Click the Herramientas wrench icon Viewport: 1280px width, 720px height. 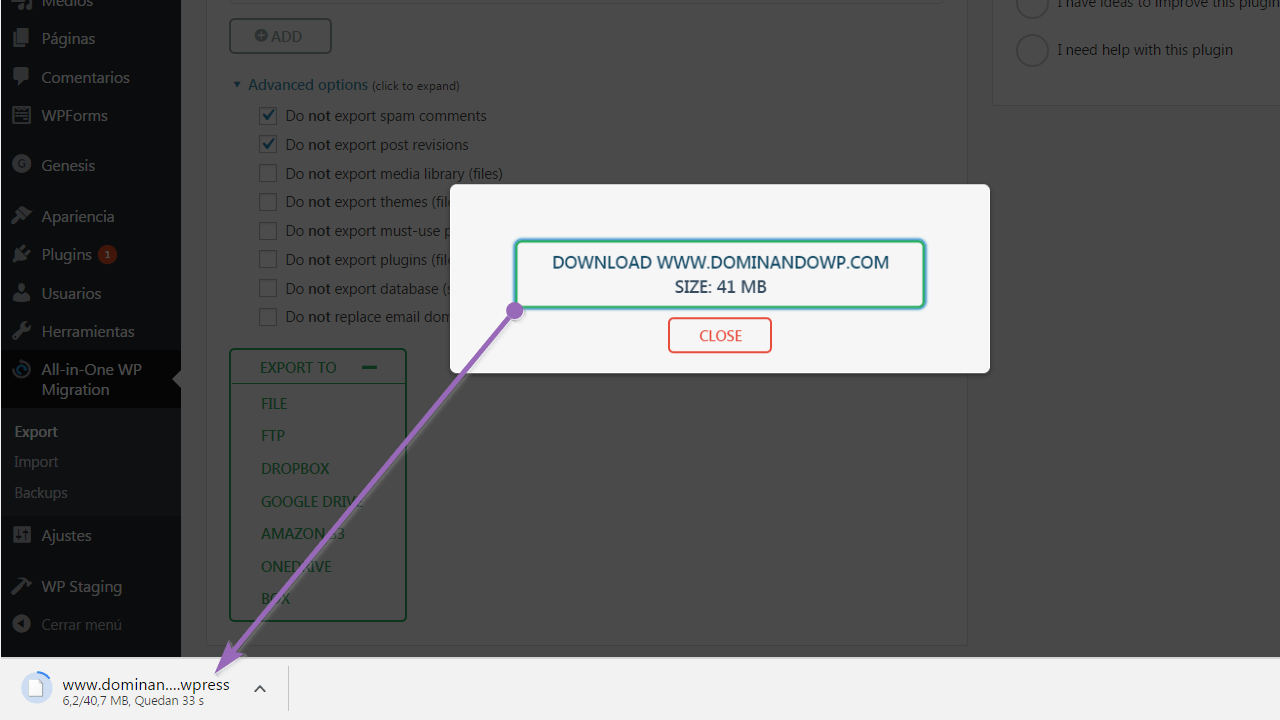tap(21, 331)
